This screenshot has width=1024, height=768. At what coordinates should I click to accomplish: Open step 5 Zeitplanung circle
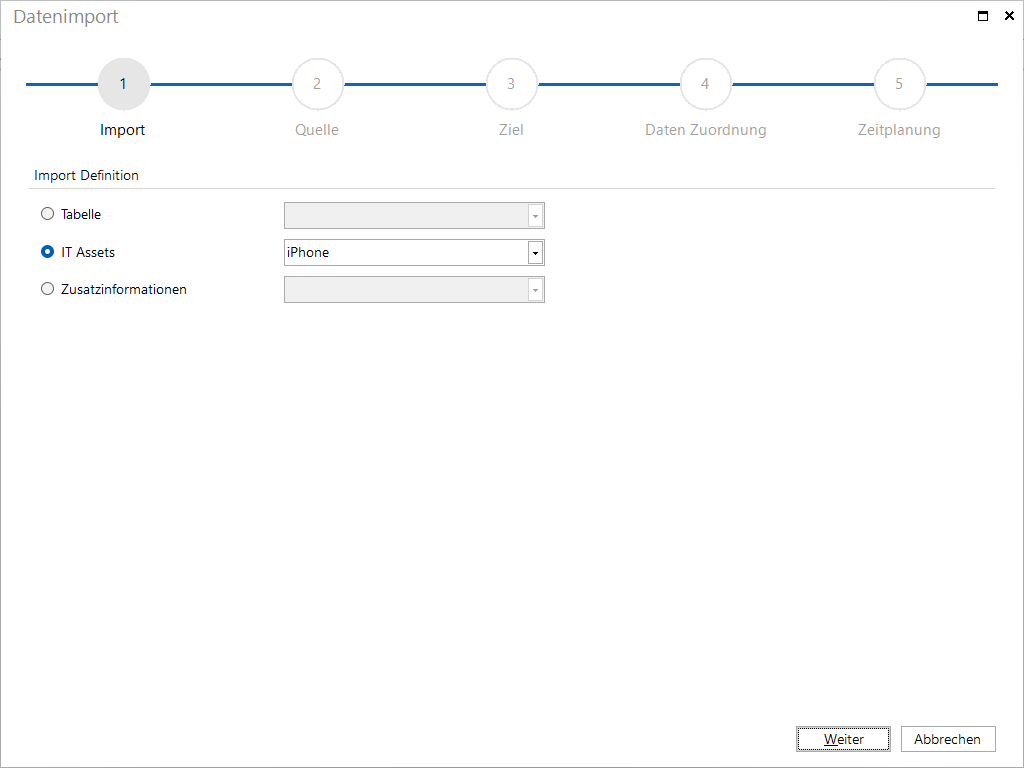[x=899, y=84]
